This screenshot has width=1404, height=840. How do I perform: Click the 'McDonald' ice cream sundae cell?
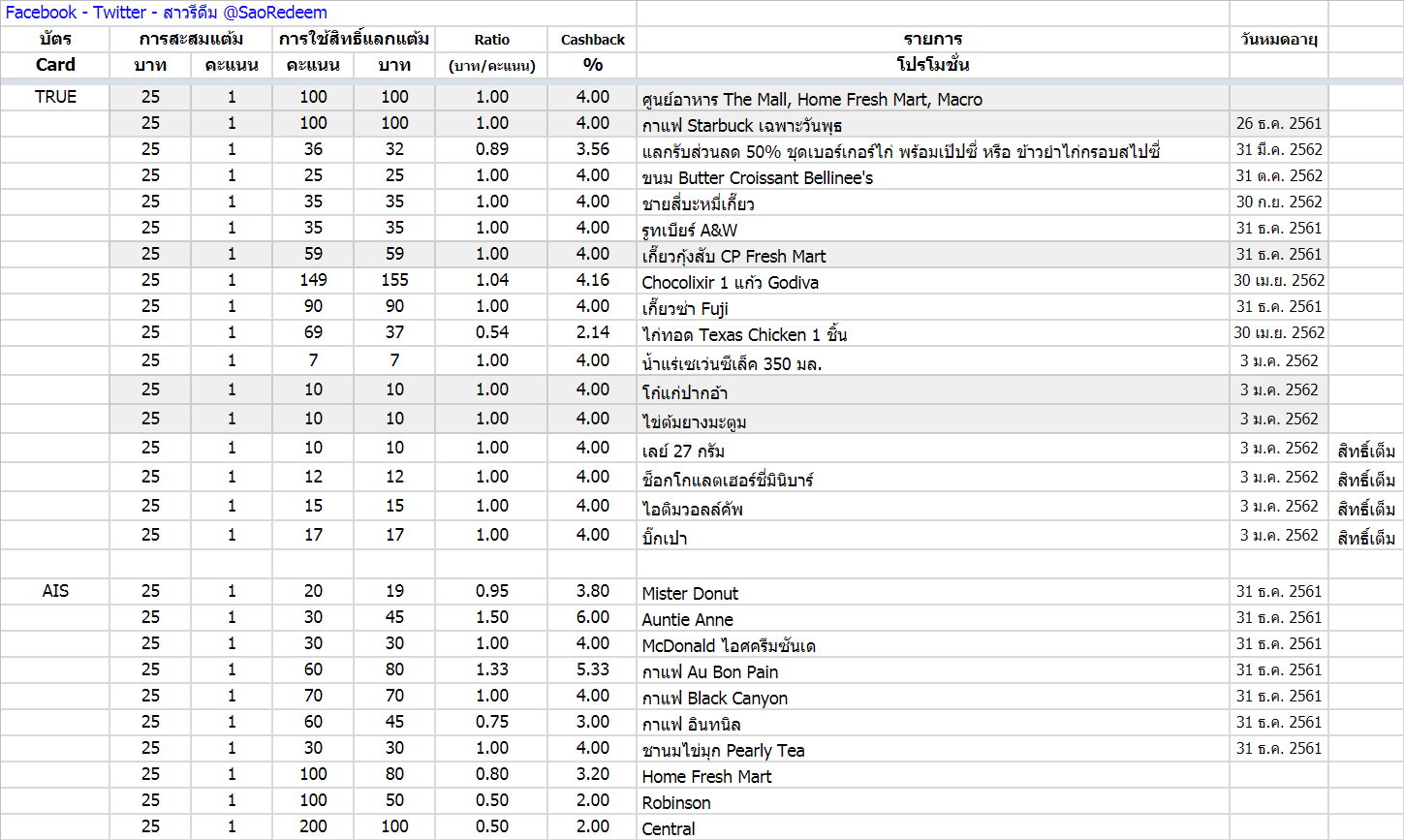point(933,644)
